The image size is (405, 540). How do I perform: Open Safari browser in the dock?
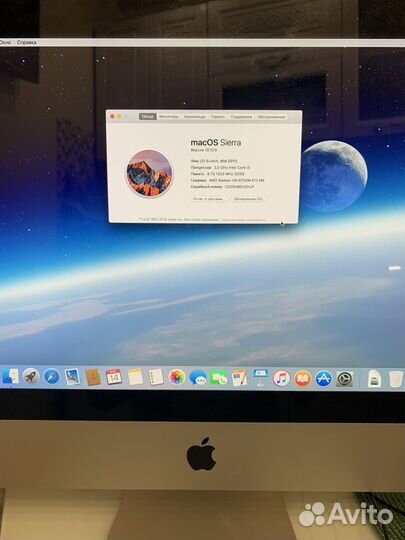52,376
